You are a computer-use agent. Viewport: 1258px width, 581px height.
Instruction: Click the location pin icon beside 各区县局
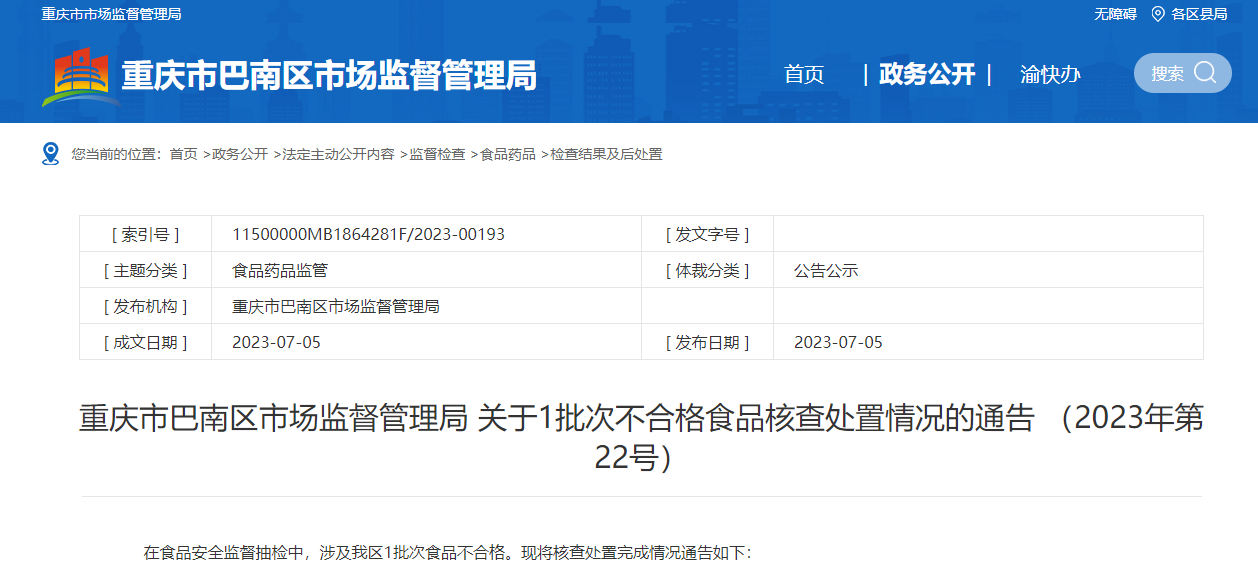(x=1158, y=14)
